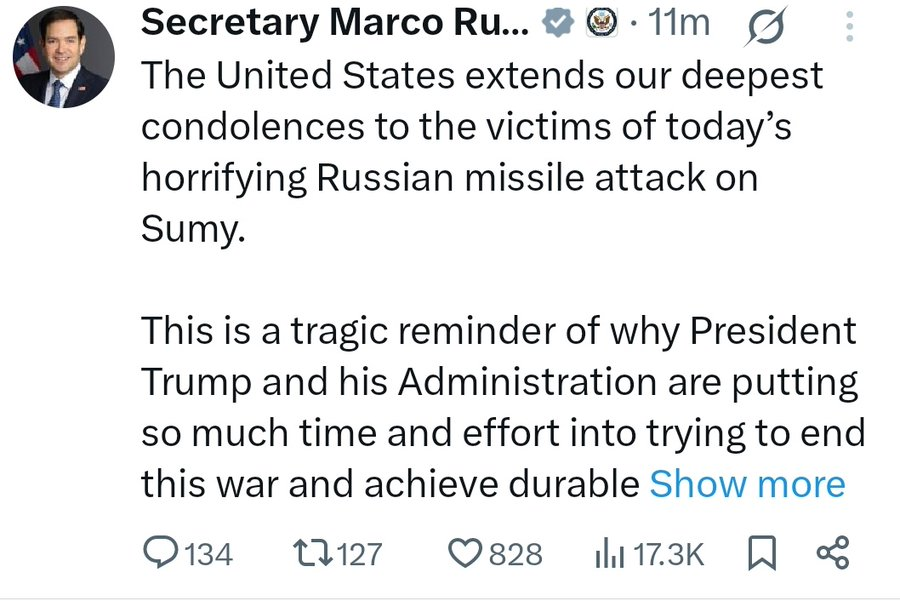Open the three-dot more options menu
Viewport: 900px width, 601px height.
(849, 25)
